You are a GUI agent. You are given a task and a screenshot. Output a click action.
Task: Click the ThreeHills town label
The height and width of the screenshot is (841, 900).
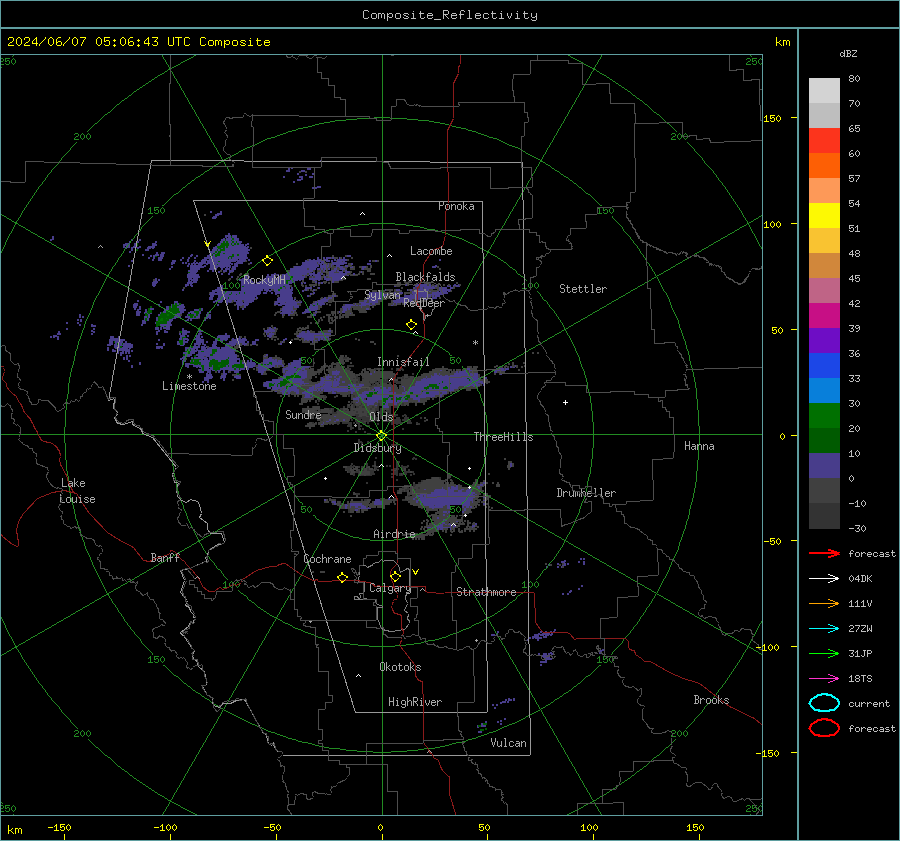pyautogui.click(x=503, y=437)
